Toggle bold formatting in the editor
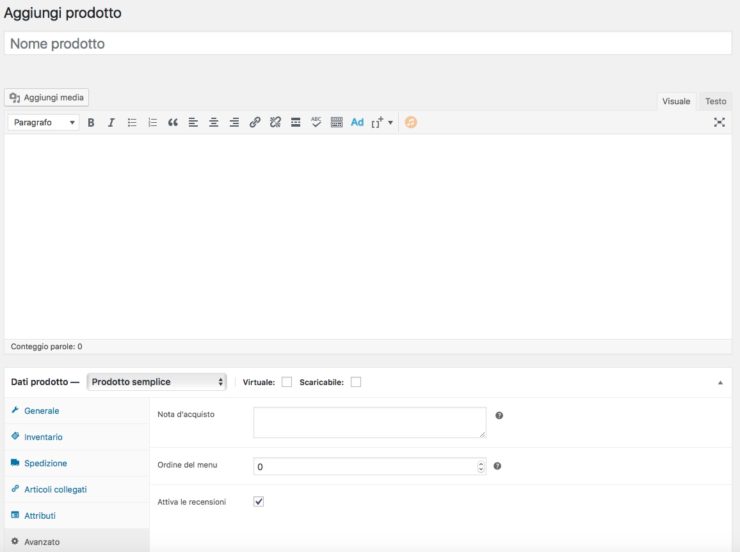740x552 pixels. pyautogui.click(x=91, y=123)
